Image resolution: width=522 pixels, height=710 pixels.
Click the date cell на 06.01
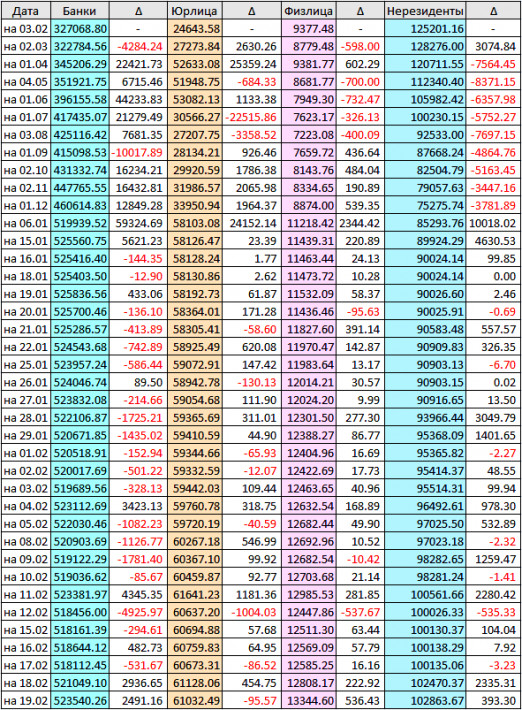click(x=25, y=223)
